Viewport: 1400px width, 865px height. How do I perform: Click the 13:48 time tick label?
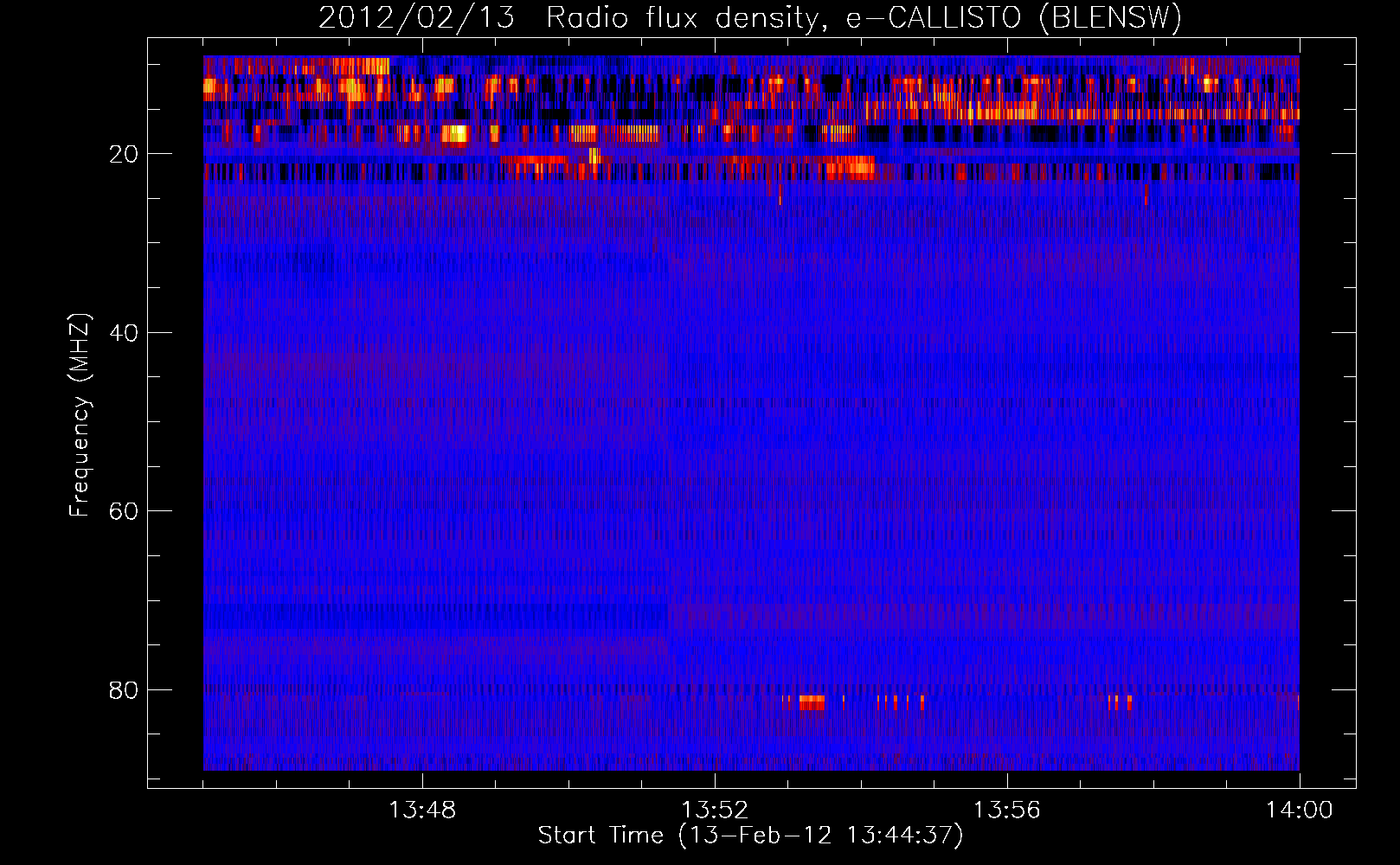click(422, 811)
